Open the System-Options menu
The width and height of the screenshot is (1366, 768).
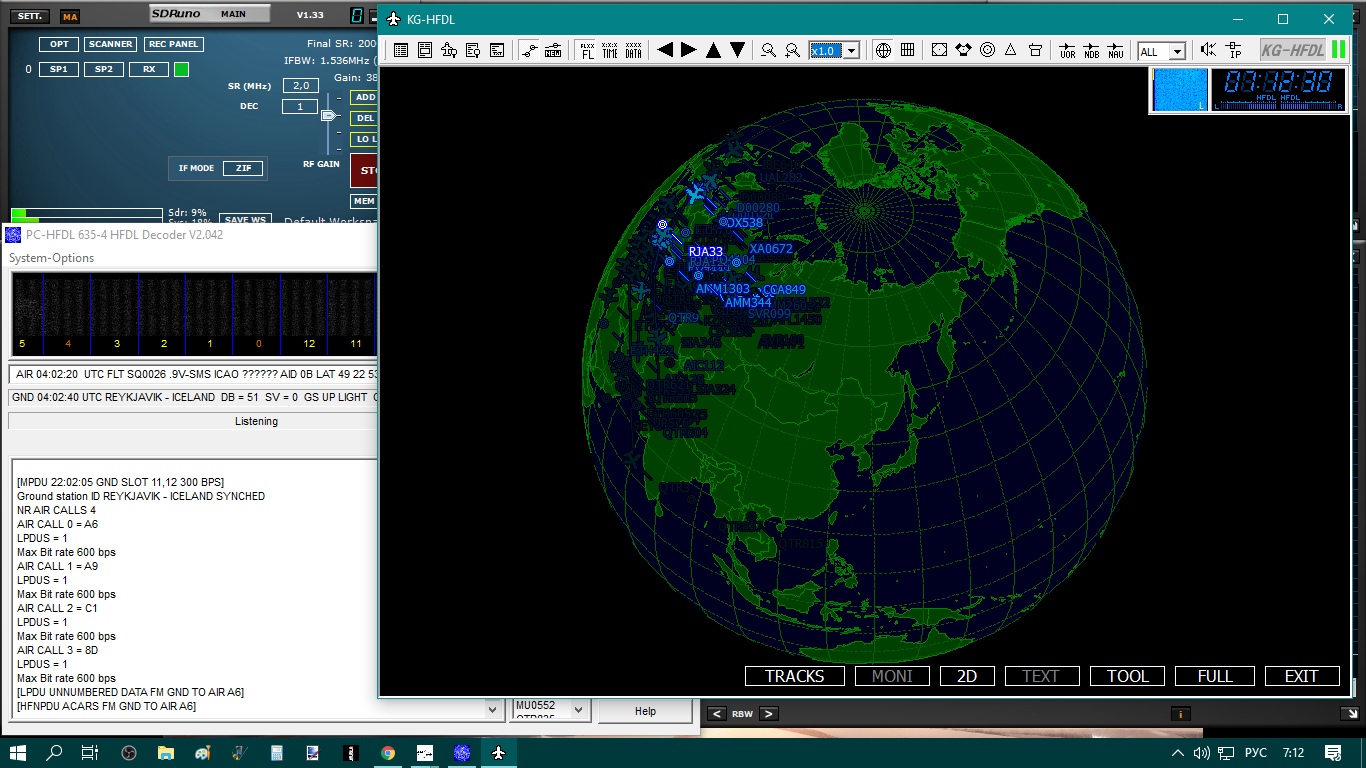tap(52, 258)
